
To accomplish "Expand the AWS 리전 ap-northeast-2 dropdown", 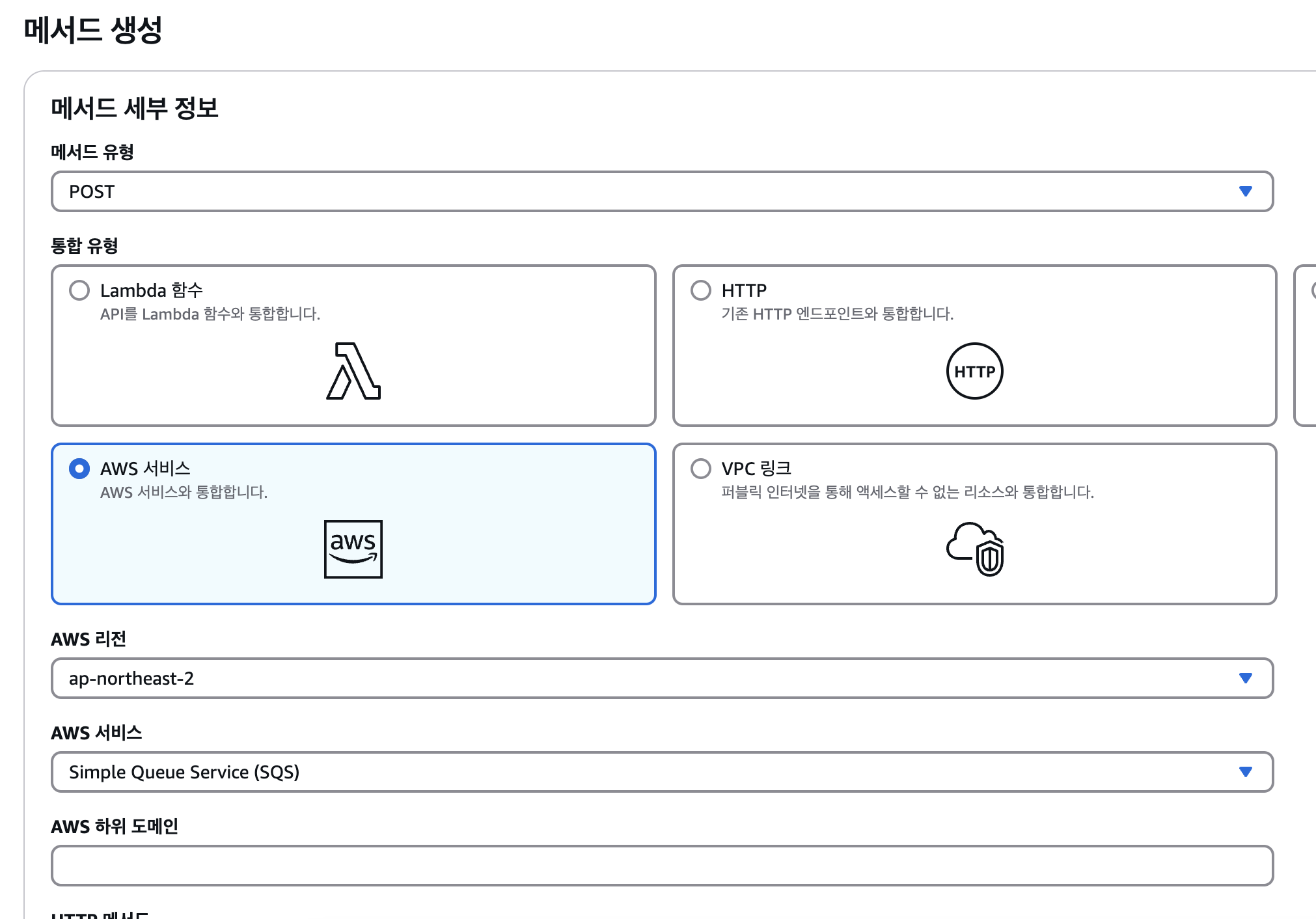I will tap(651, 678).
